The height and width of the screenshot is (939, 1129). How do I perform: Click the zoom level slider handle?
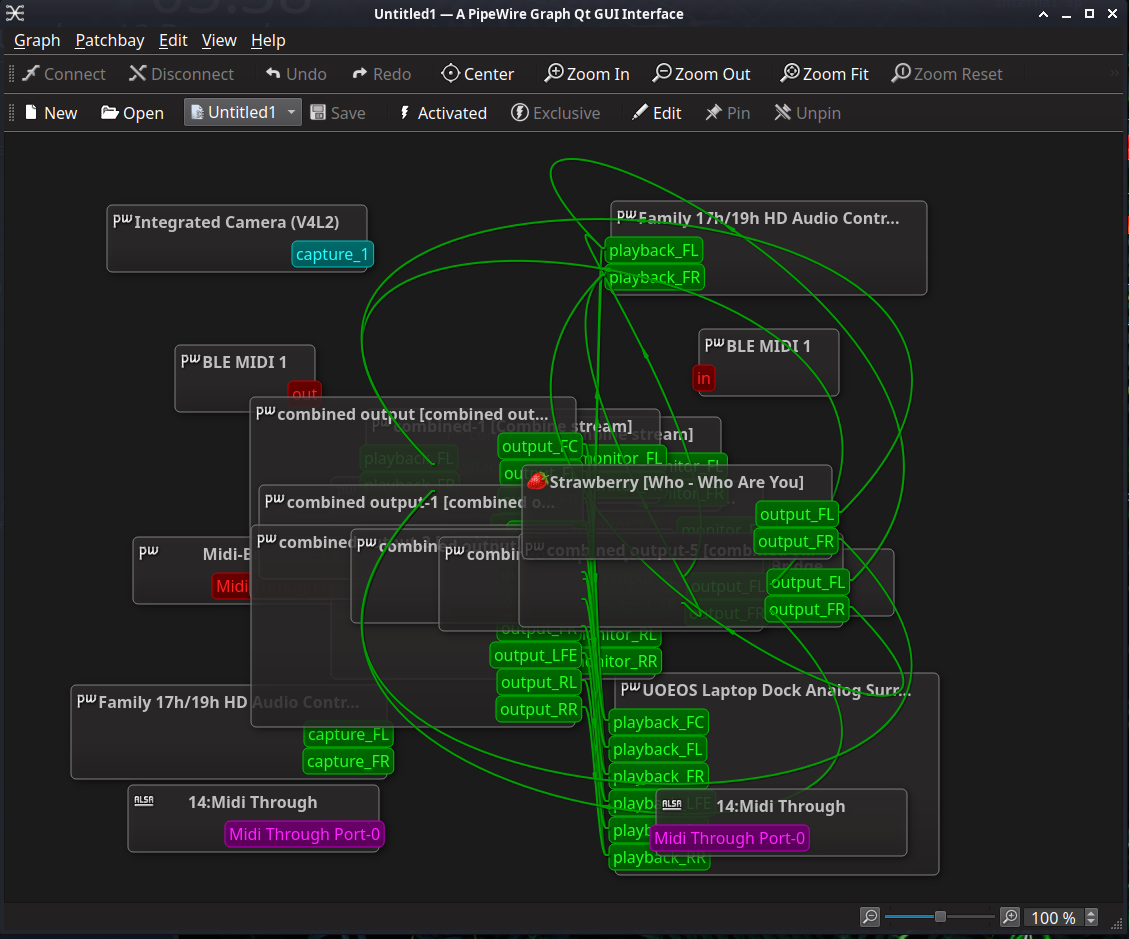pyautogui.click(x=940, y=917)
